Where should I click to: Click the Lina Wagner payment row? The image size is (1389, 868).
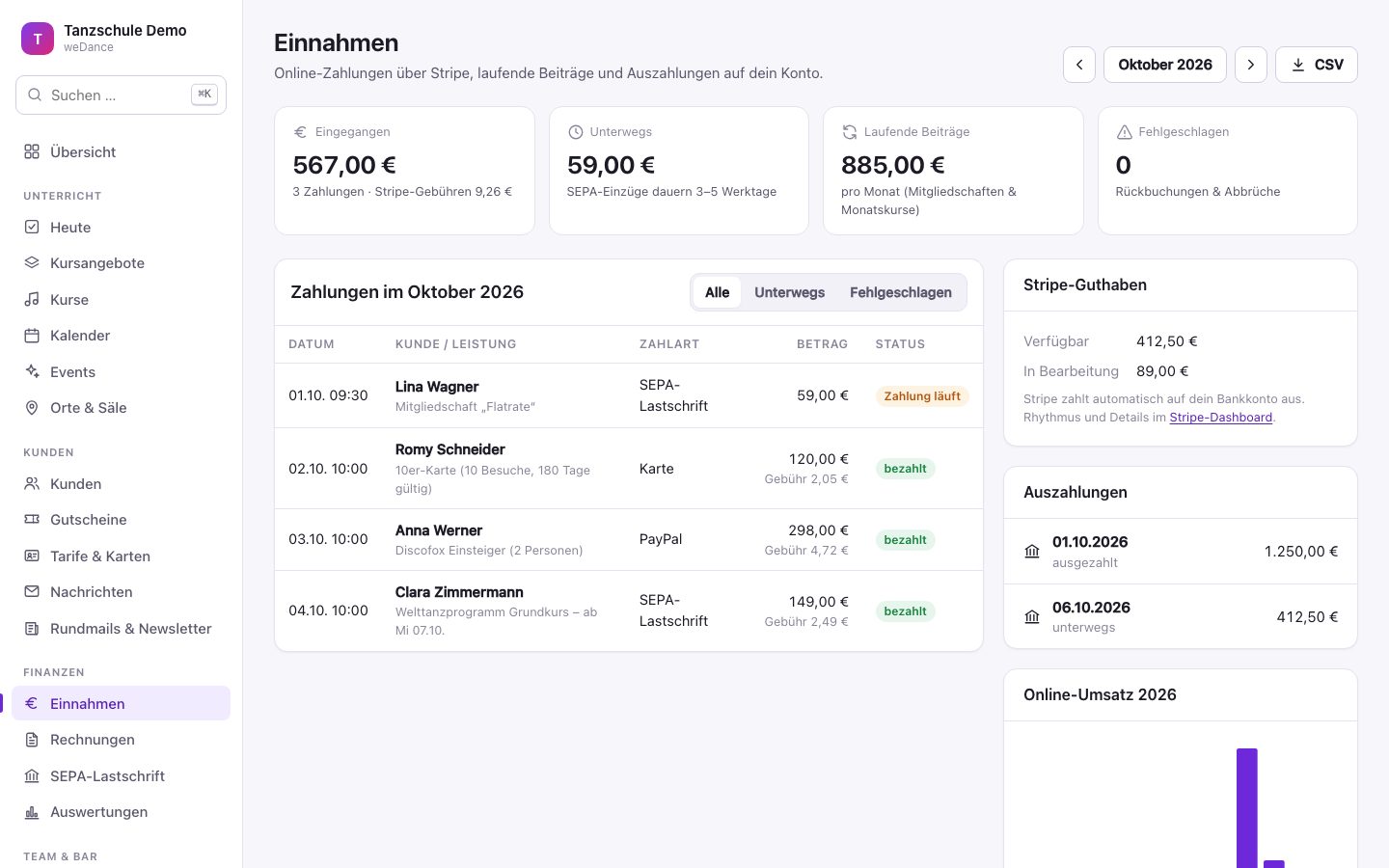(x=629, y=395)
